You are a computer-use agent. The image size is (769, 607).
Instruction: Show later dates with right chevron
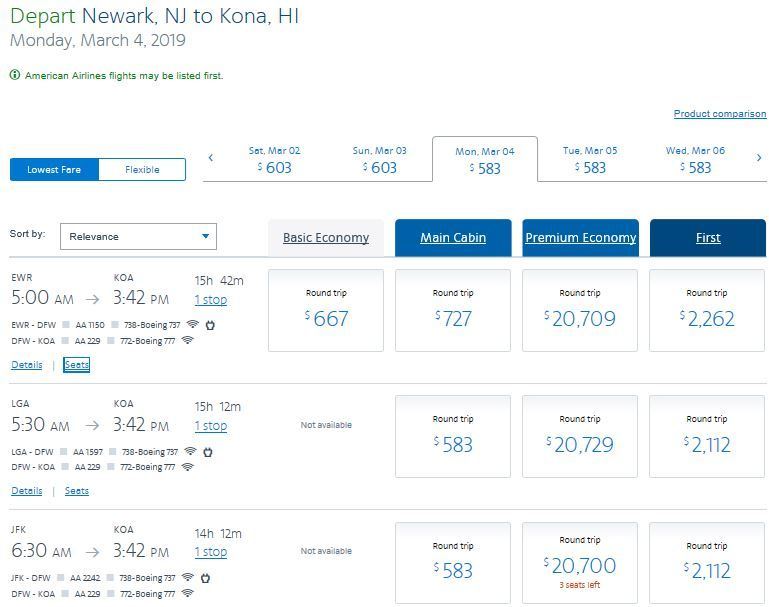click(759, 158)
